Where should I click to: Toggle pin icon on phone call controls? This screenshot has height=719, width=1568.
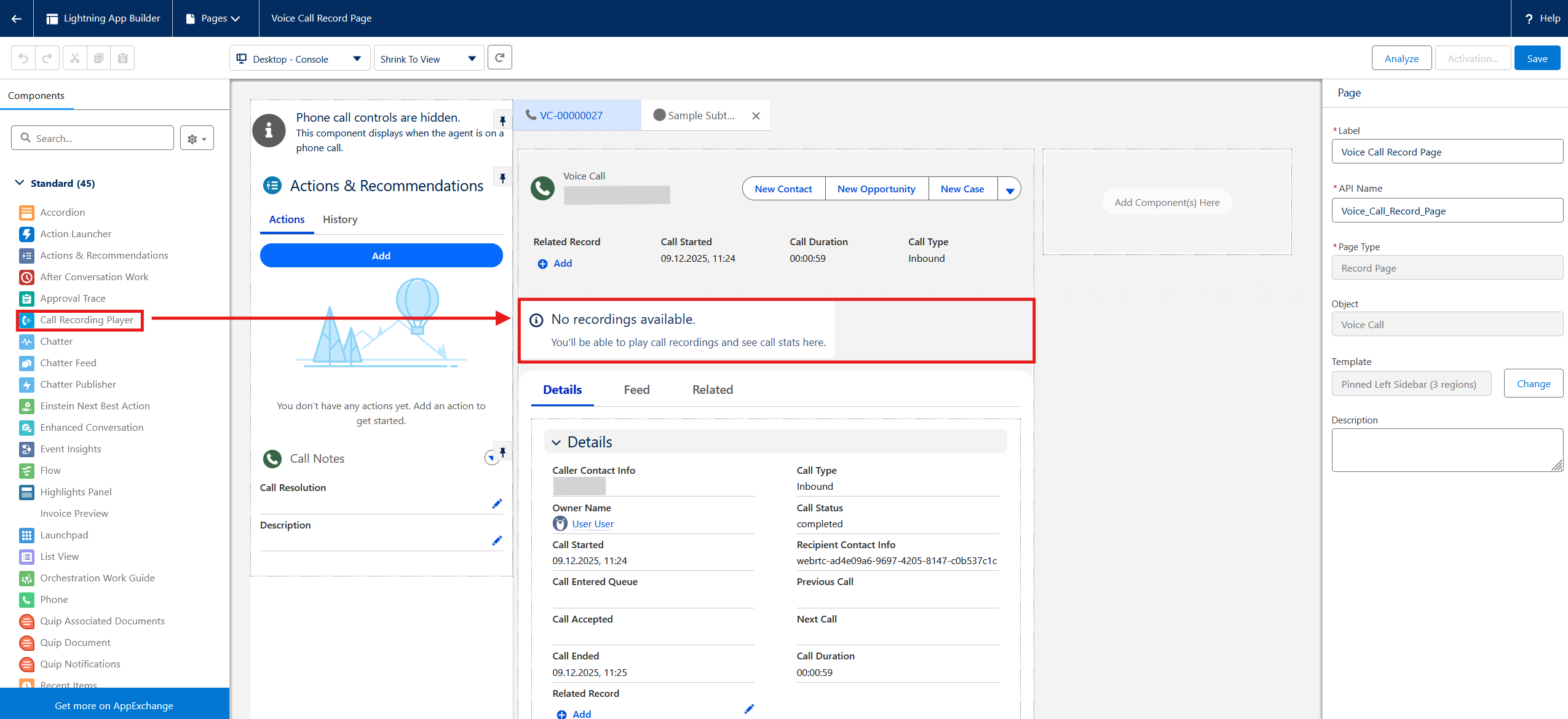coord(502,121)
